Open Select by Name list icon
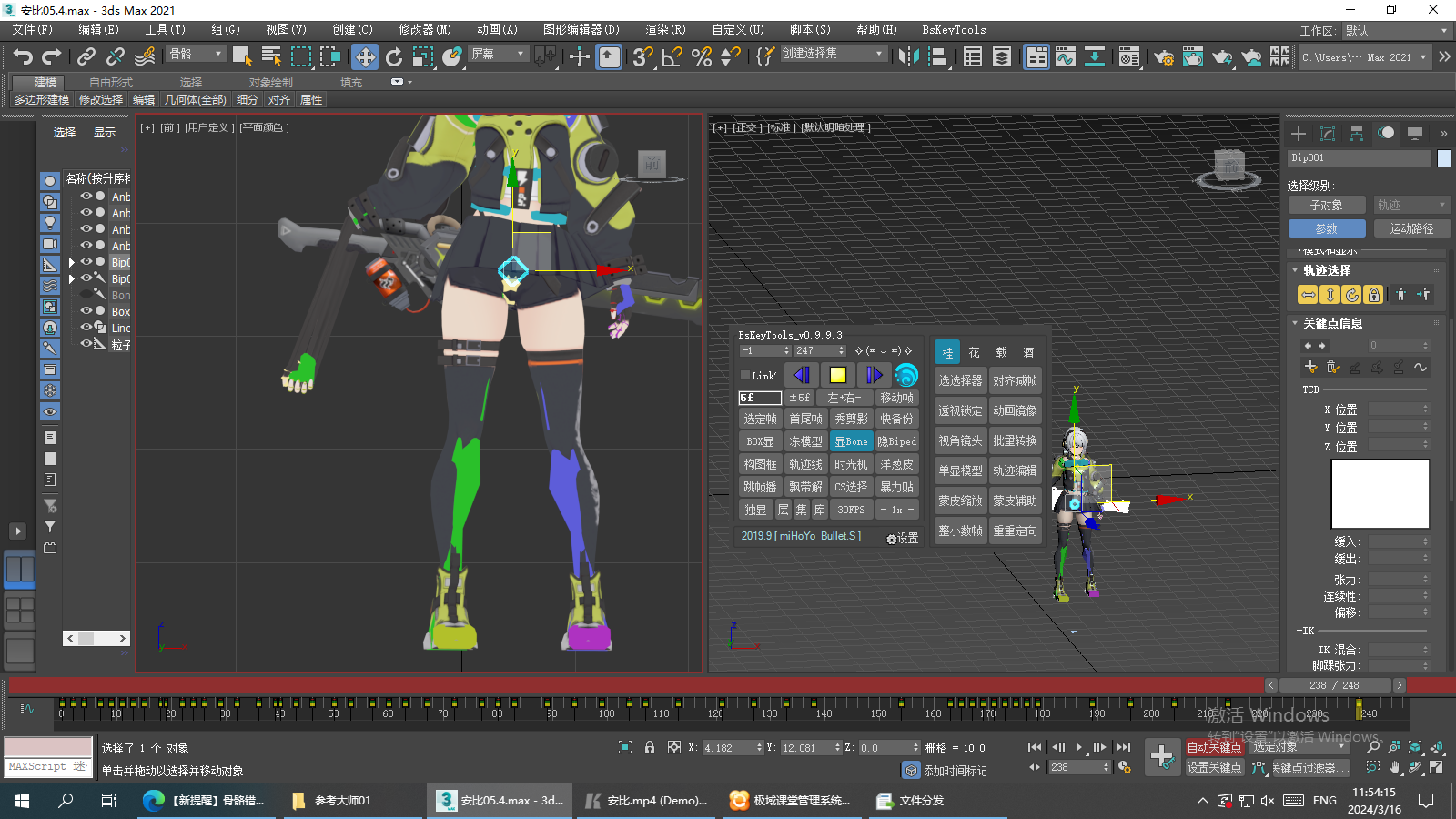 tap(271, 56)
